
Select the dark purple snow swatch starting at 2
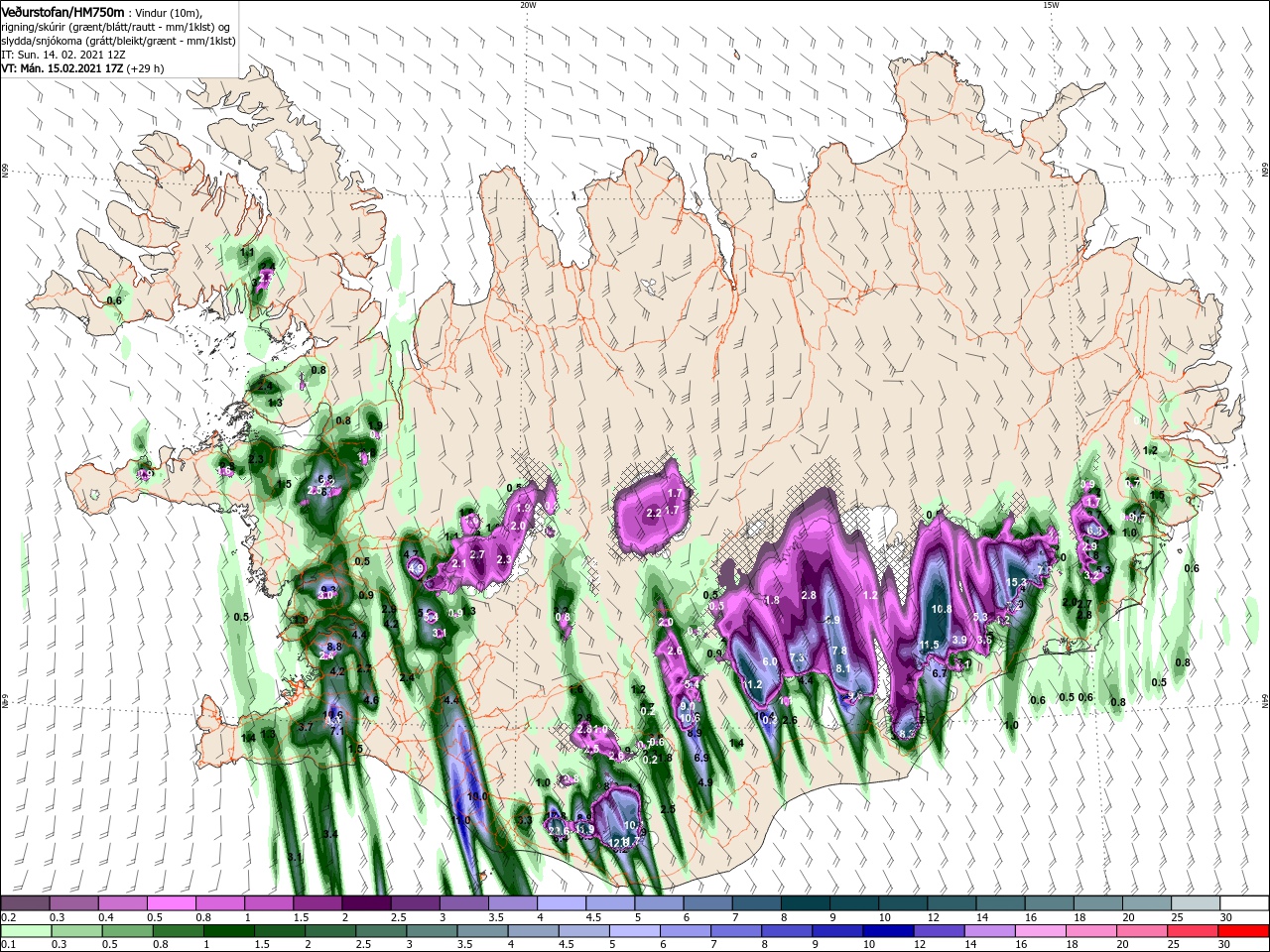point(368,903)
